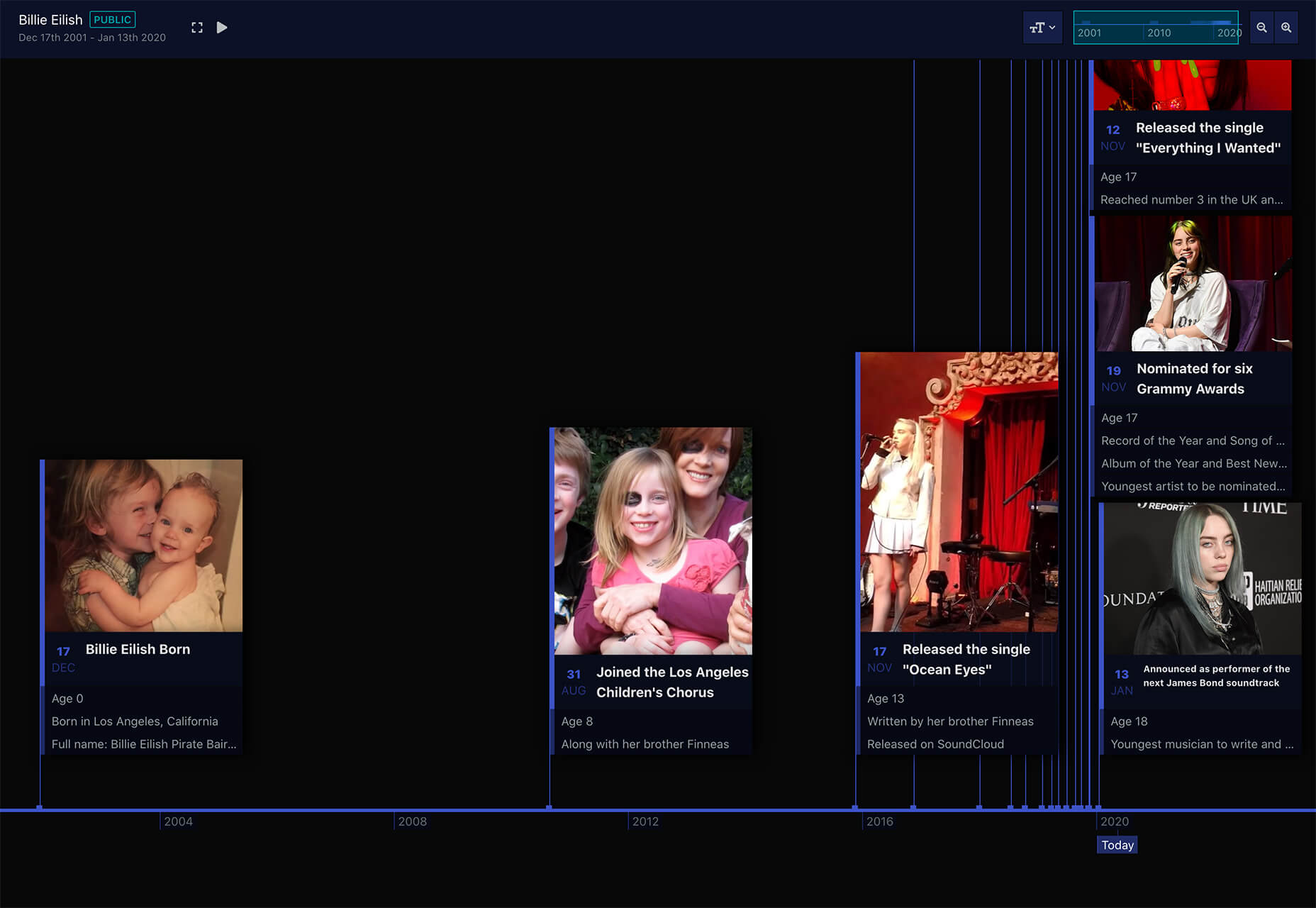Click the date range "Dec 17th 2001 - Jan 13th 2020"
The height and width of the screenshot is (908, 1316).
tap(92, 38)
